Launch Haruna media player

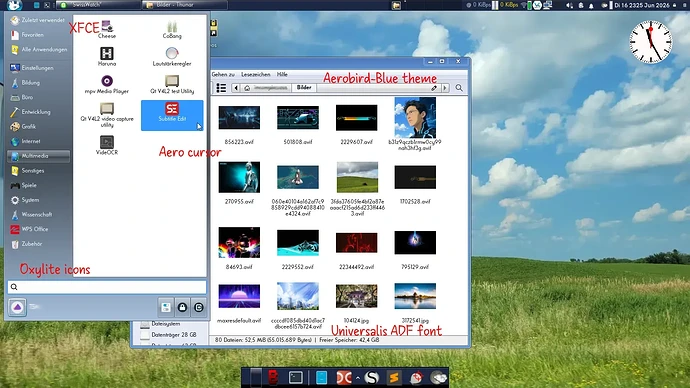(x=106, y=57)
